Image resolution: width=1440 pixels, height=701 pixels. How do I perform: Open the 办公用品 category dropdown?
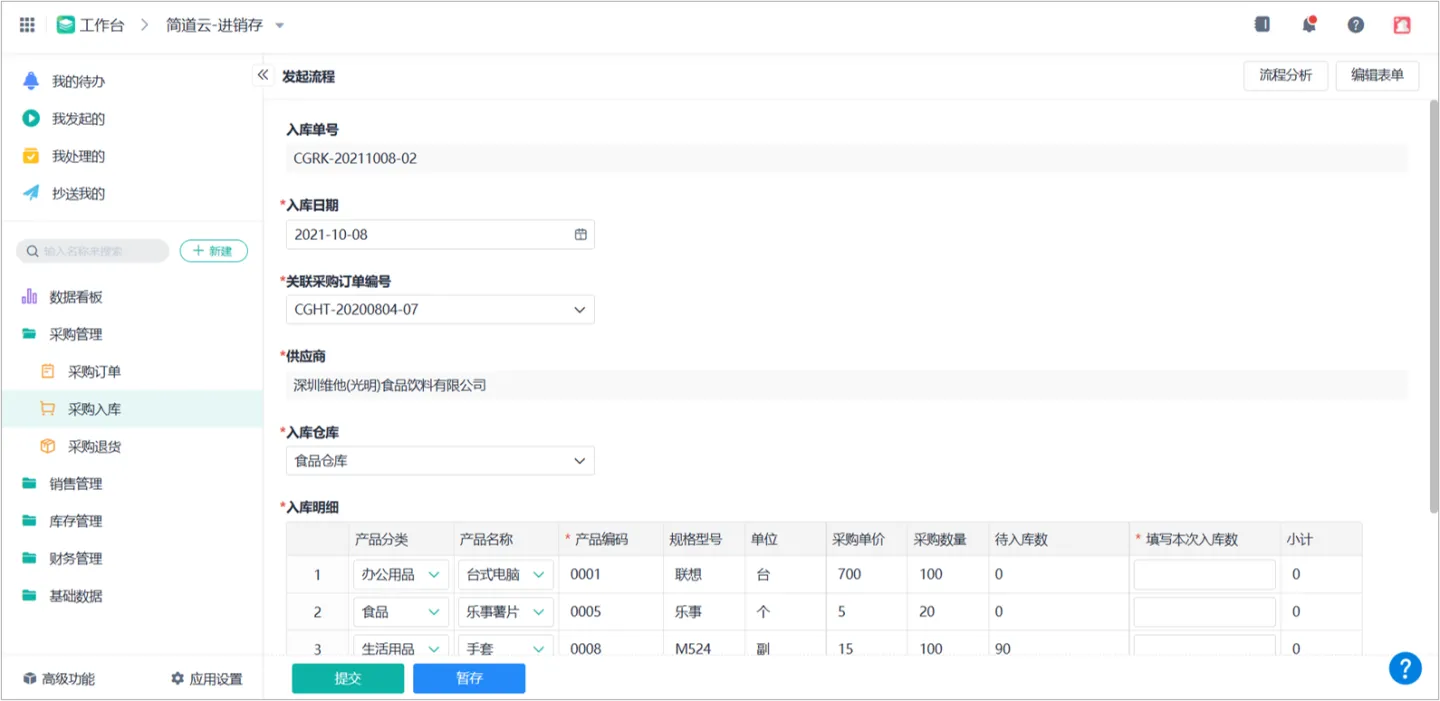(x=400, y=574)
